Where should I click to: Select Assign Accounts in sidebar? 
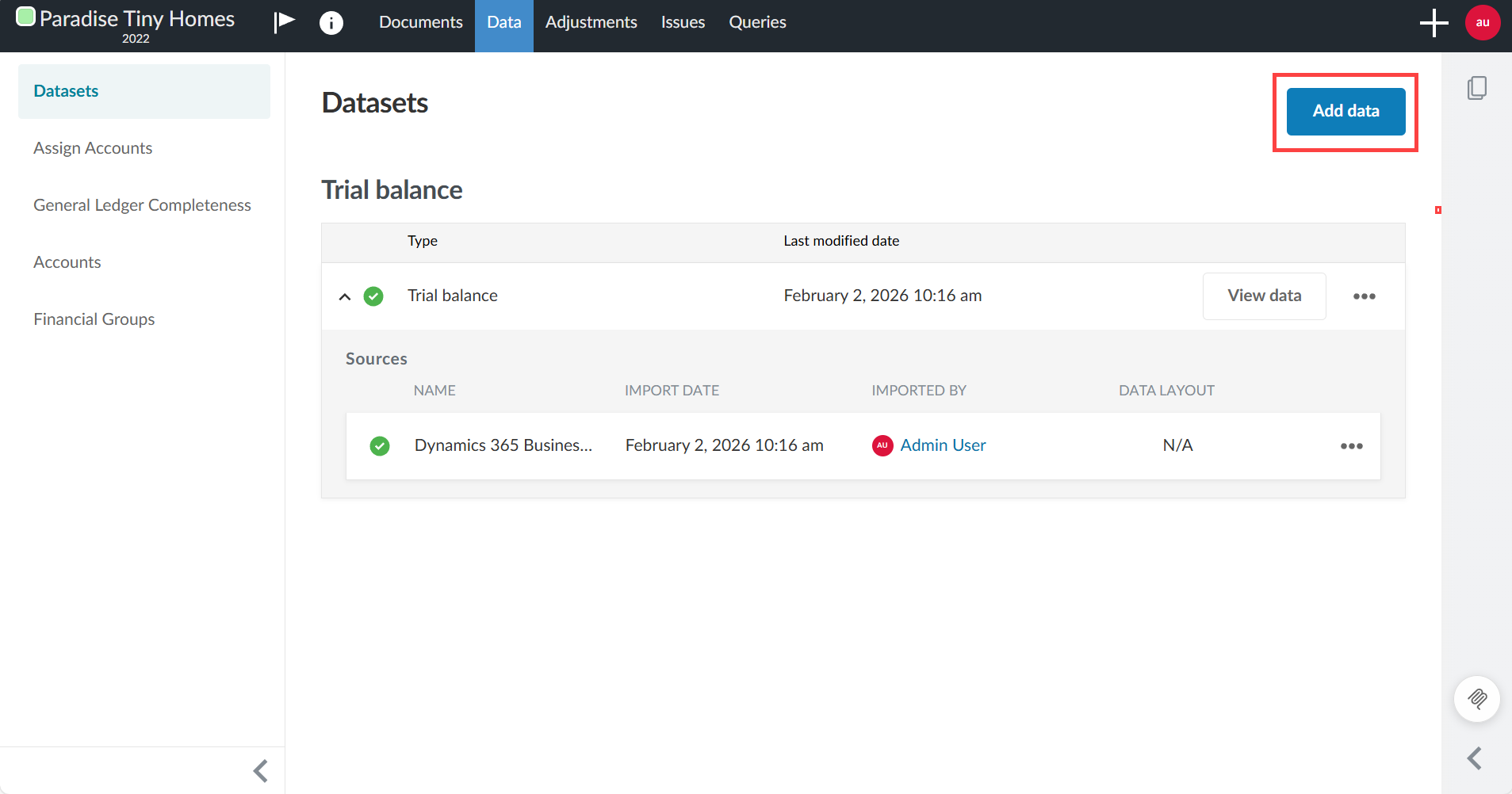pos(93,148)
